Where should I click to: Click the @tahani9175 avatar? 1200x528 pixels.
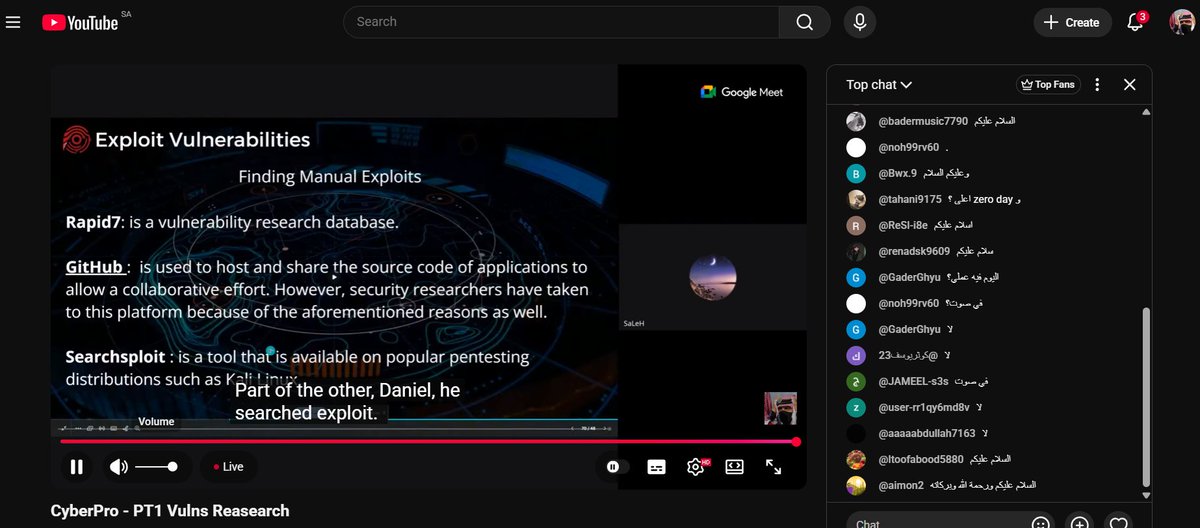[856, 199]
